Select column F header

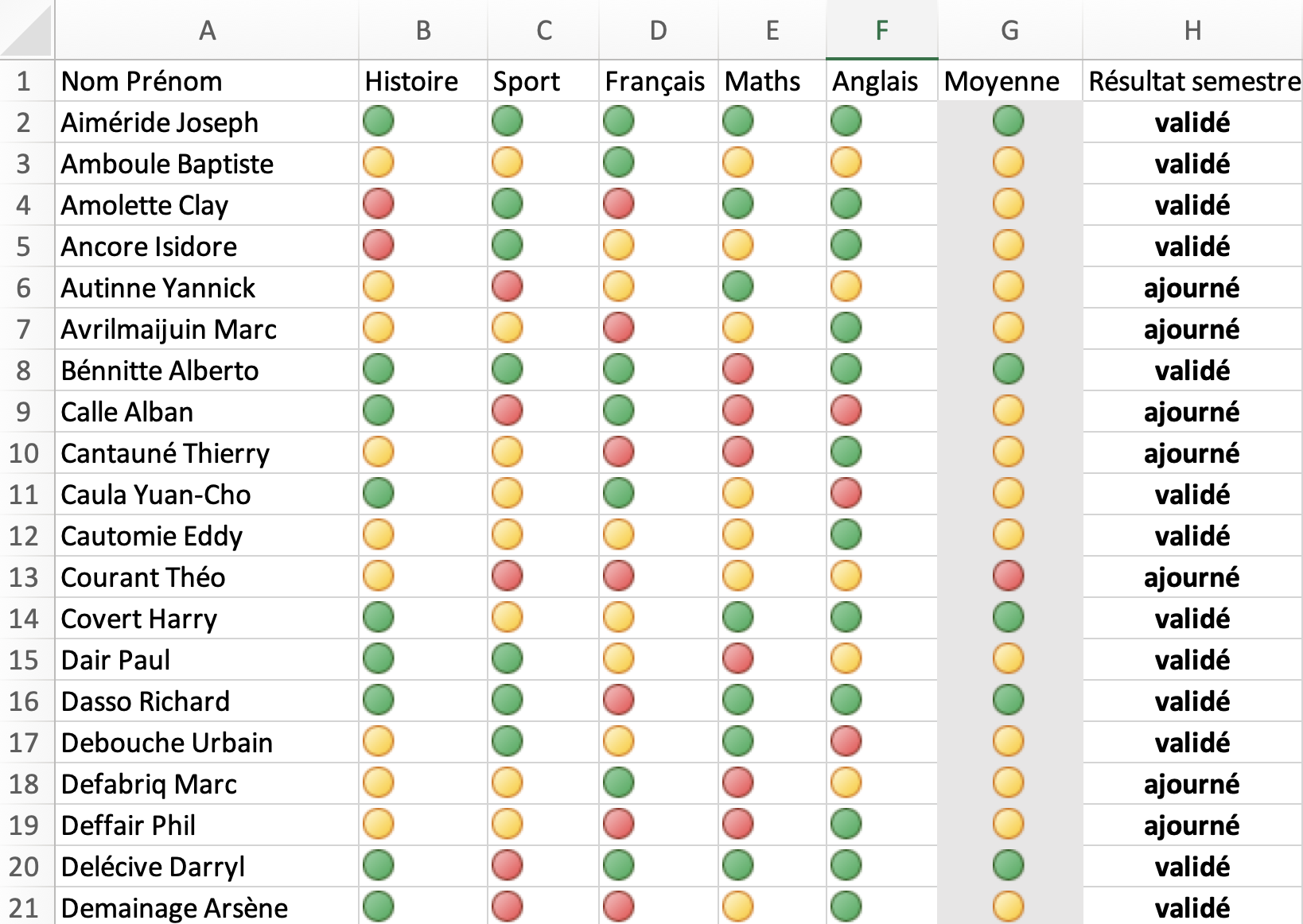click(x=882, y=30)
